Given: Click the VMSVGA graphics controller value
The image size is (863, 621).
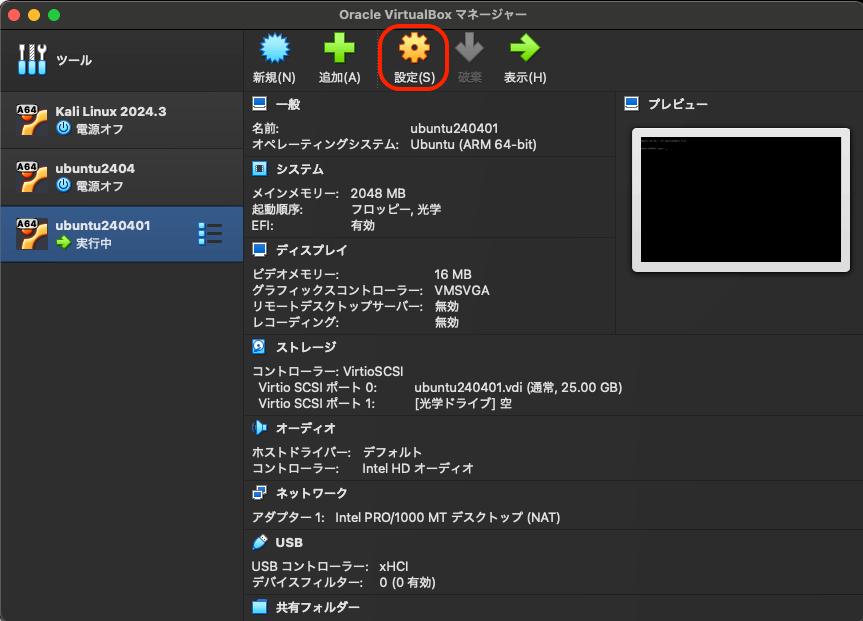Looking at the screenshot, I should pyautogui.click(x=462, y=290).
